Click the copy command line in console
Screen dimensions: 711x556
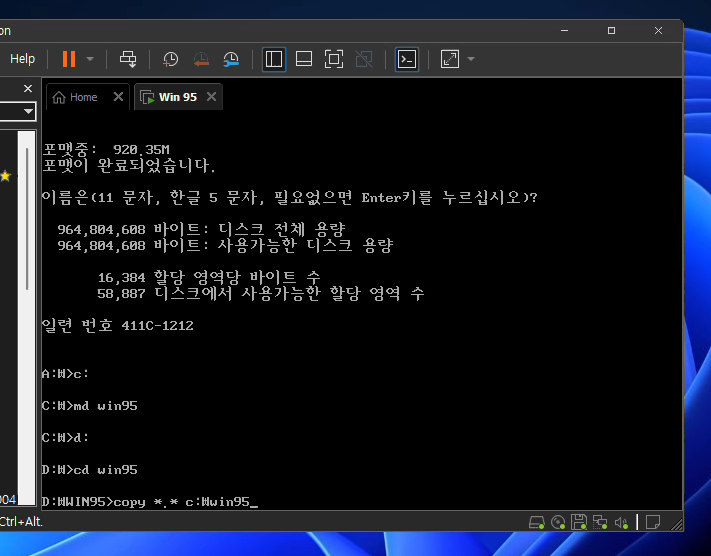(x=150, y=502)
